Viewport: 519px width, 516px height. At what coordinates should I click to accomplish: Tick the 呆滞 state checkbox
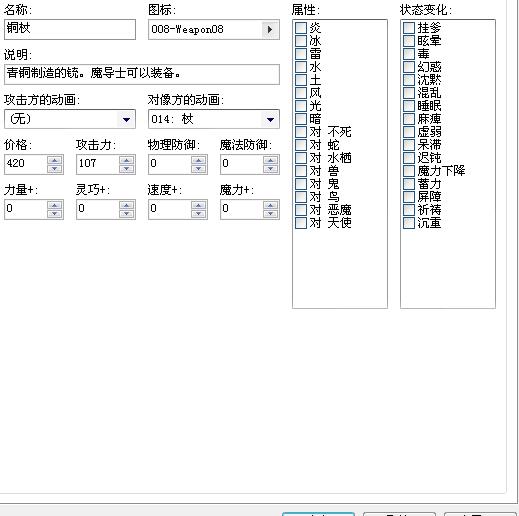409,145
